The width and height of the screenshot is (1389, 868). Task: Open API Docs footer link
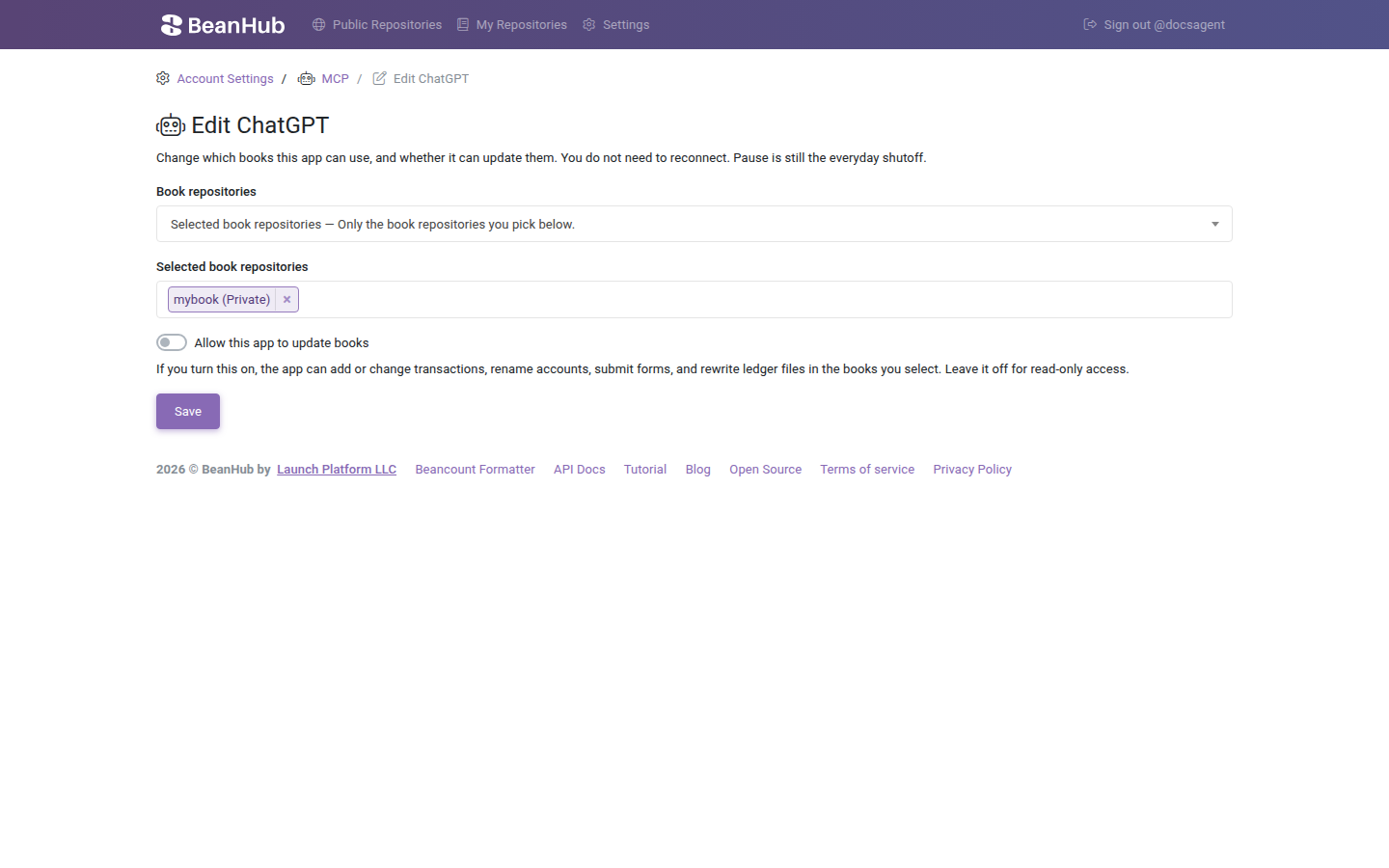point(580,469)
